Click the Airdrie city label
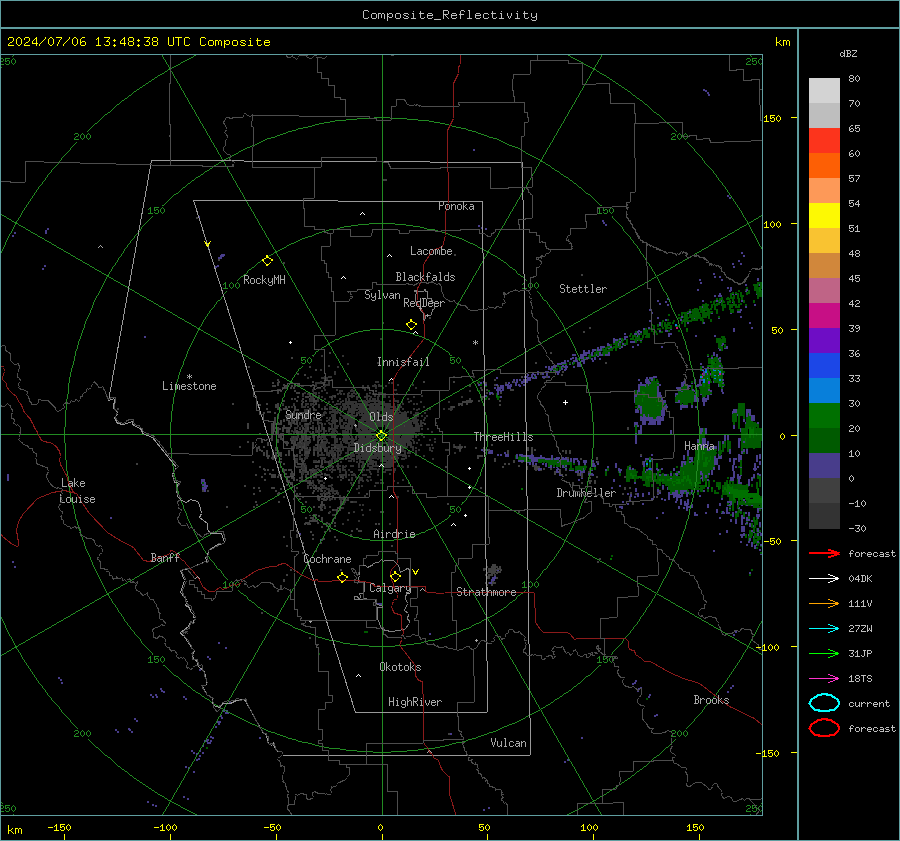This screenshot has height=841, width=900. [x=394, y=534]
